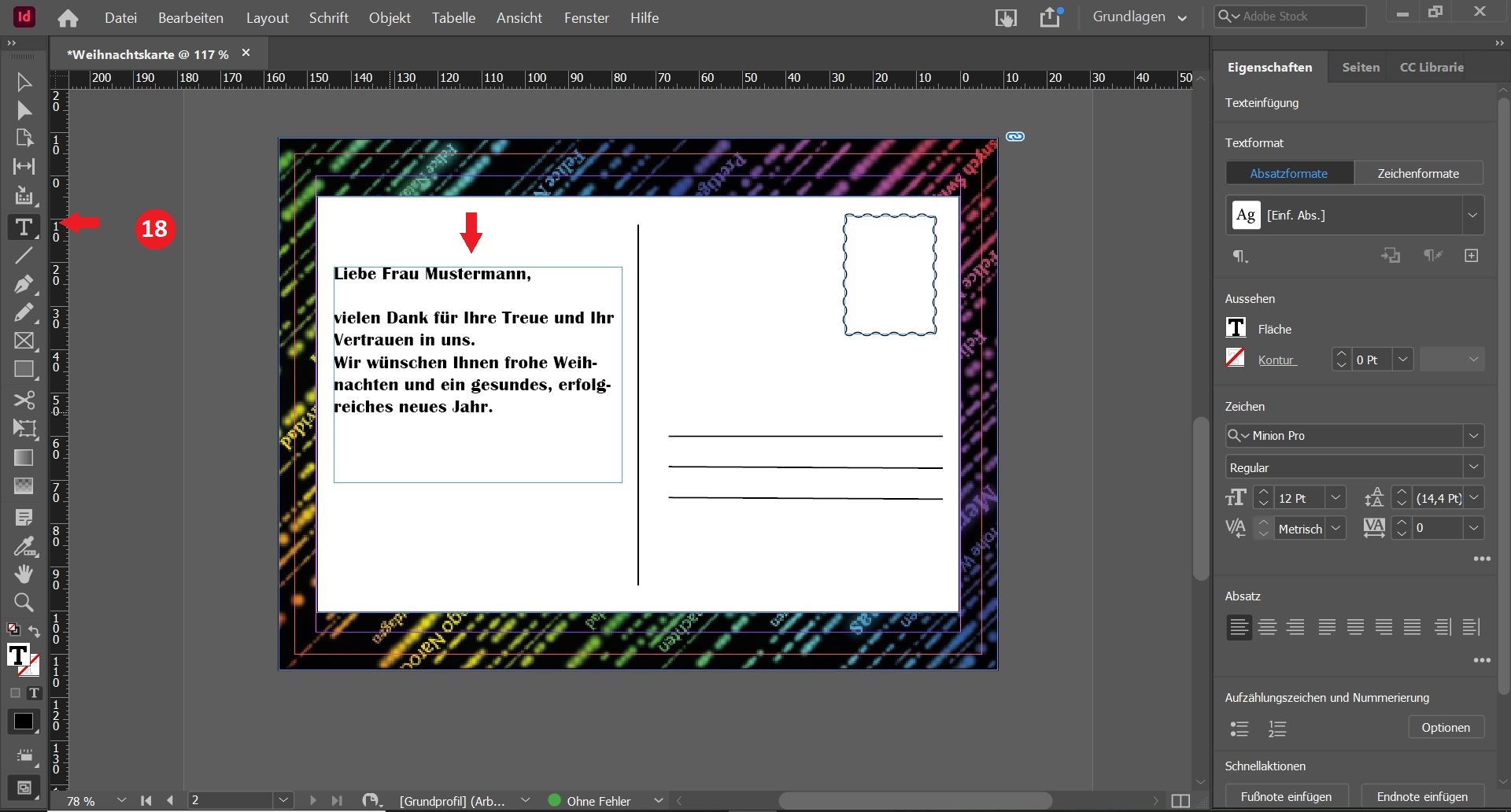Select the Rectangle Frame tool
Screen dimensions: 1511x812
tap(24, 341)
